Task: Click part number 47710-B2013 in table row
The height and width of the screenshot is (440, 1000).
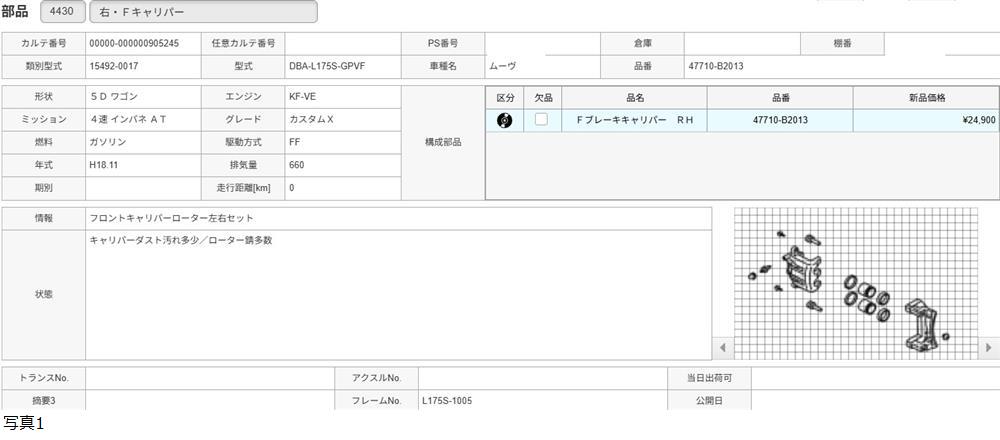Action: click(780, 120)
